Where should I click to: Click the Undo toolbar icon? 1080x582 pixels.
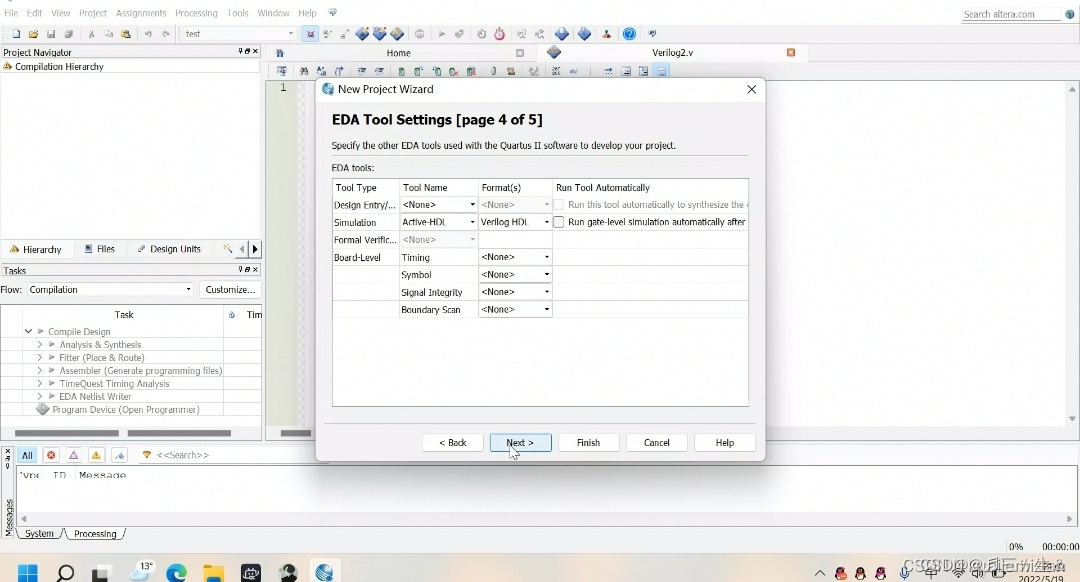[x=148, y=34]
